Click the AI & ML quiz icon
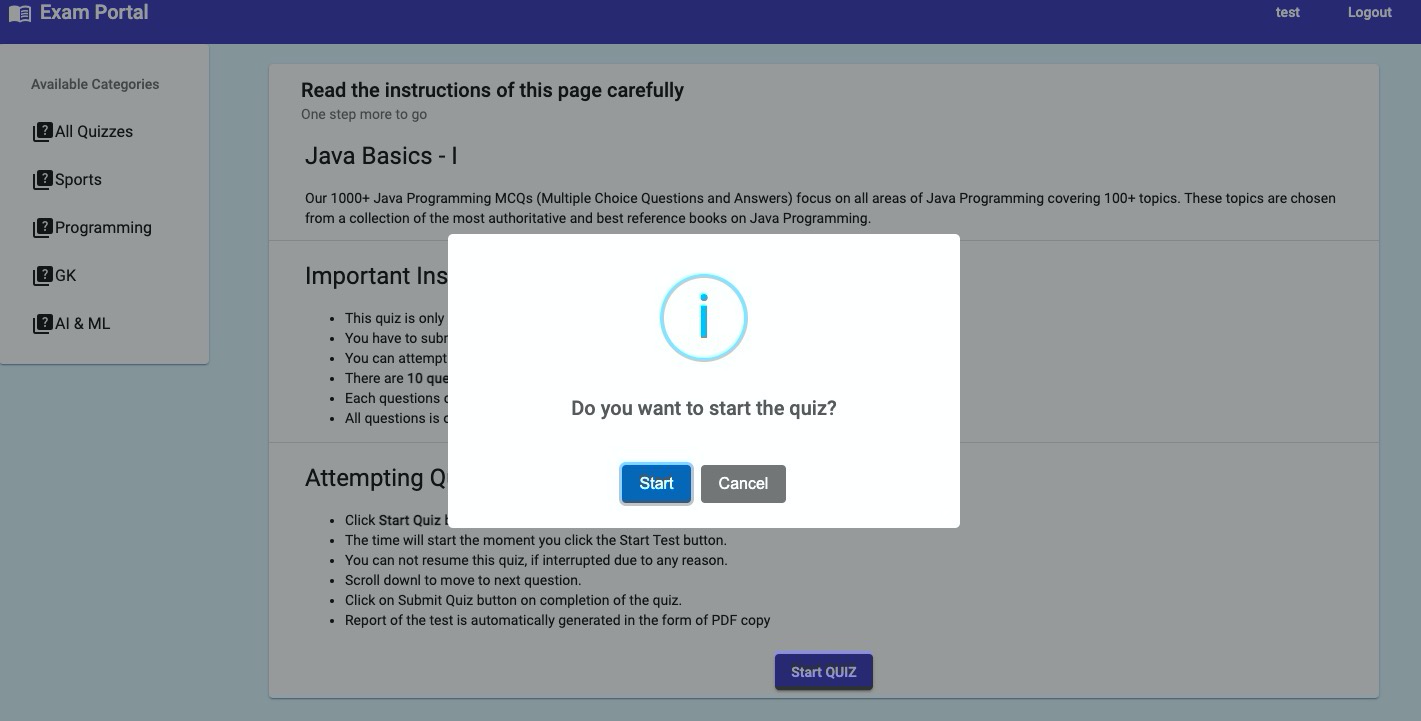 (41, 322)
